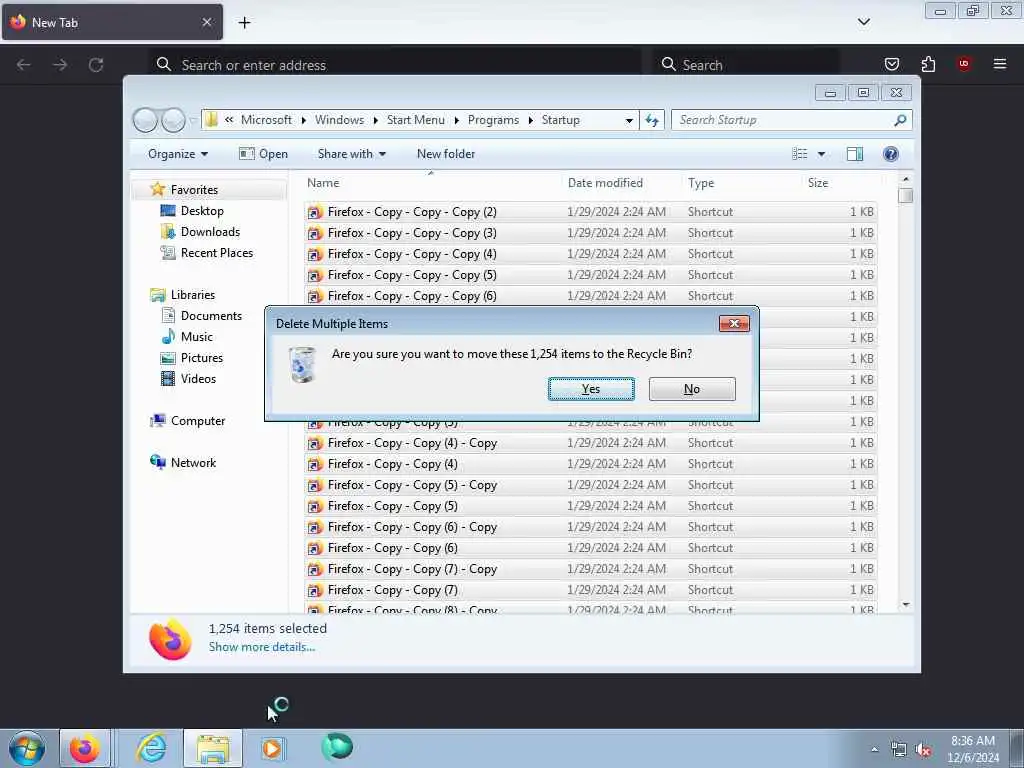Open Desktop in navigation pane
This screenshot has height=768, width=1024.
(x=202, y=211)
